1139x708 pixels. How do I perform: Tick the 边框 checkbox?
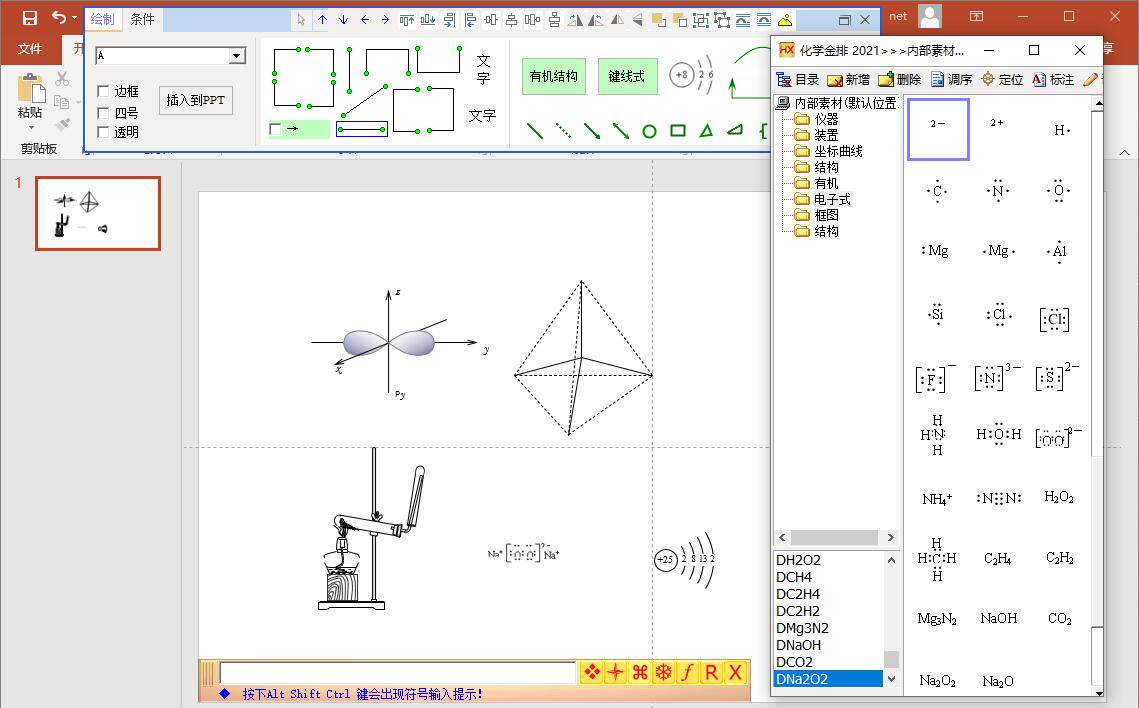click(x=103, y=91)
